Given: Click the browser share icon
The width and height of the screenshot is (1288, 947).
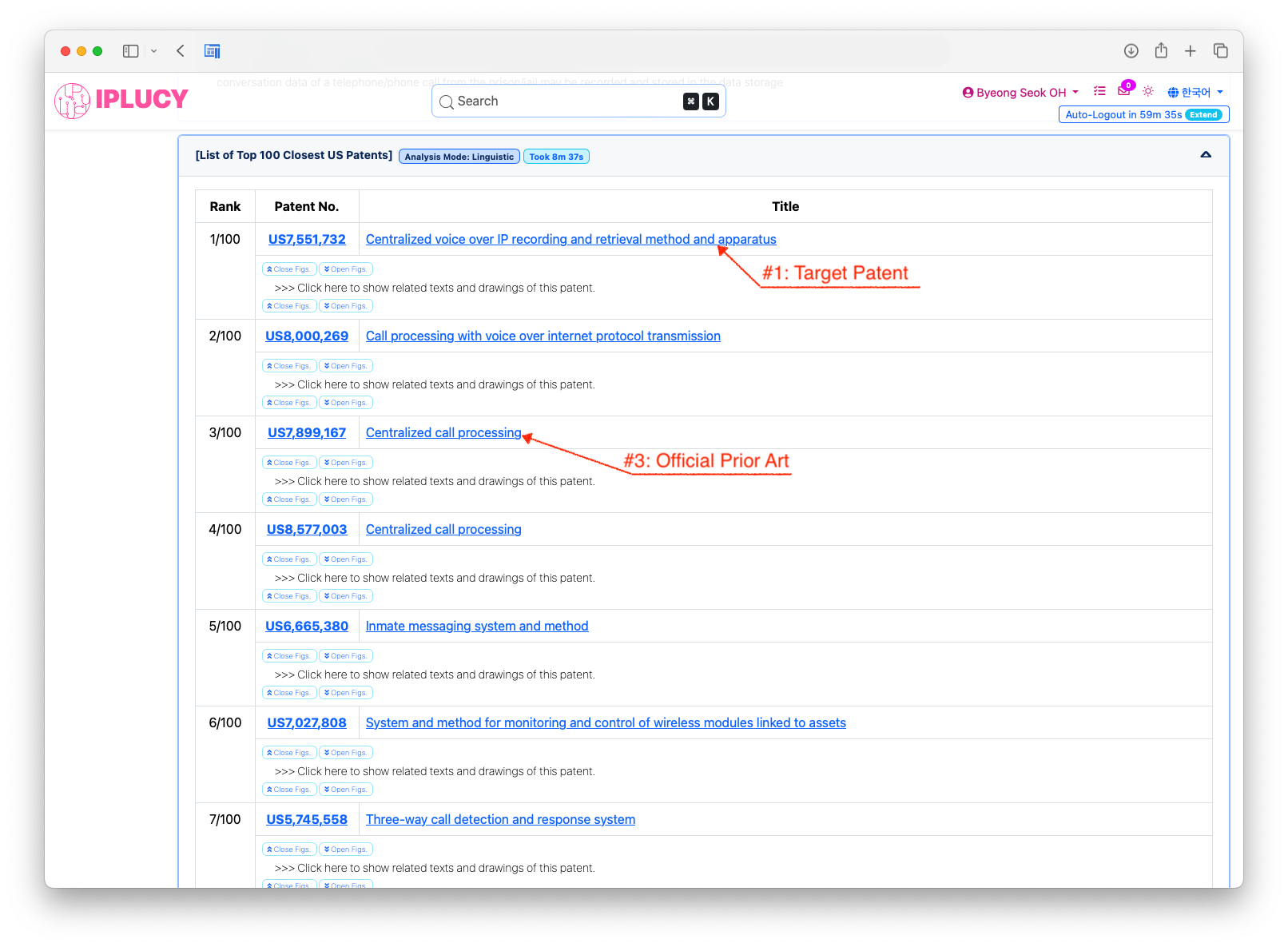Looking at the screenshot, I should 1161,51.
